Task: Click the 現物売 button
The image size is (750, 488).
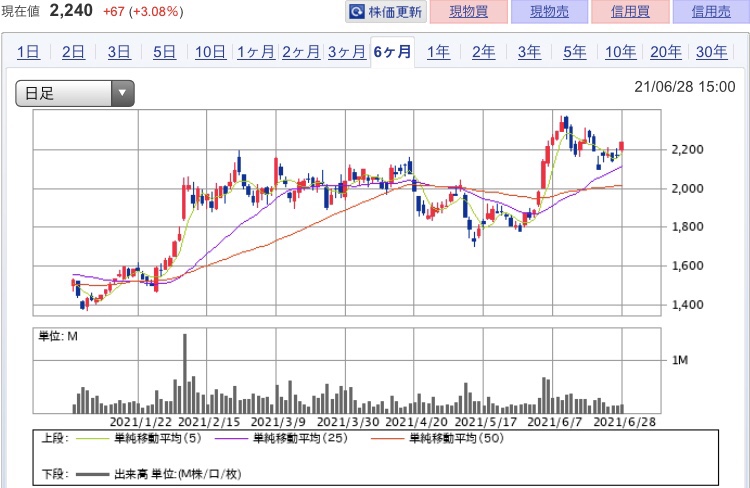Action: 549,11
